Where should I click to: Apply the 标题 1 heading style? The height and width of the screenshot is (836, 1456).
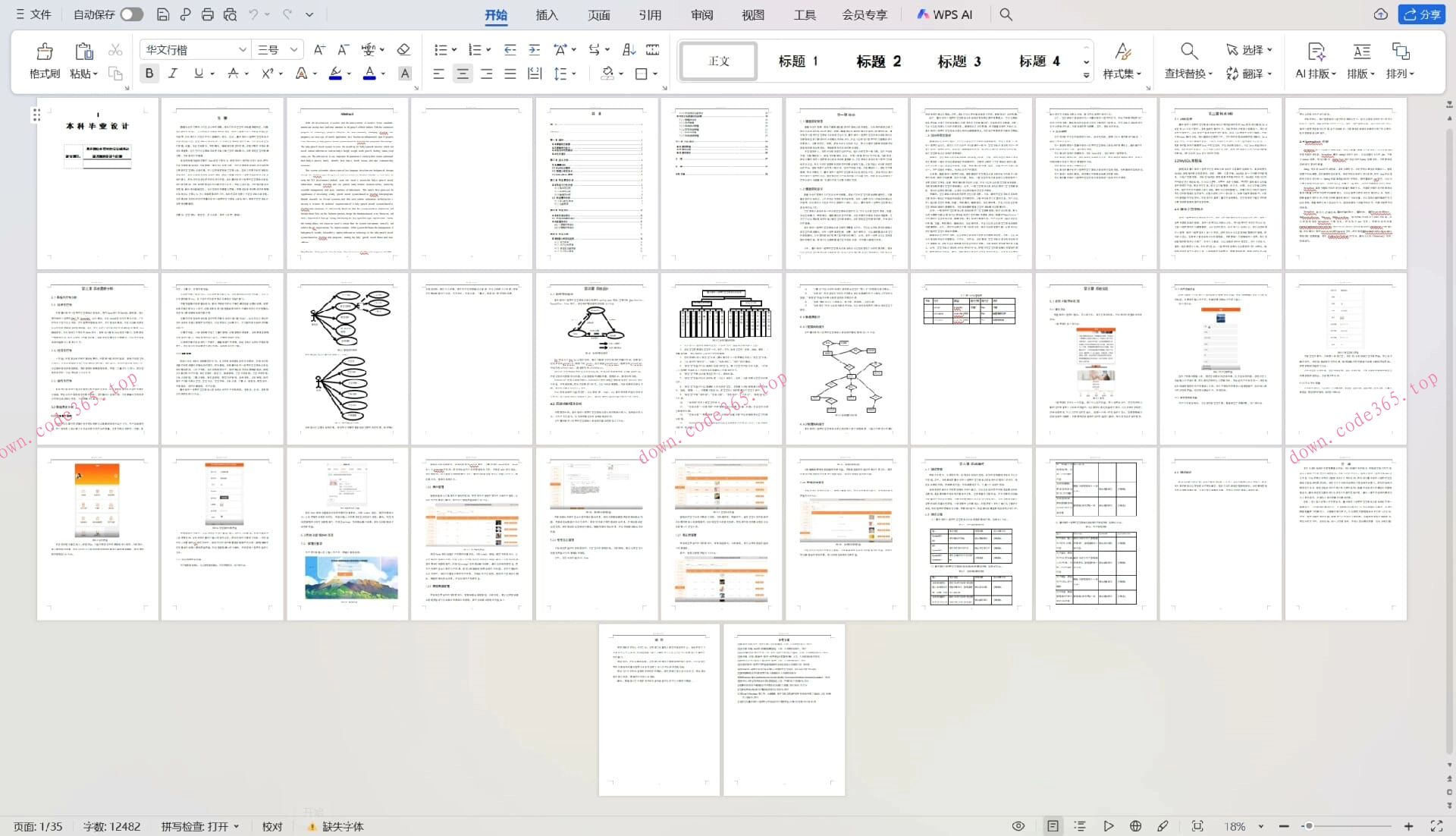(x=798, y=61)
